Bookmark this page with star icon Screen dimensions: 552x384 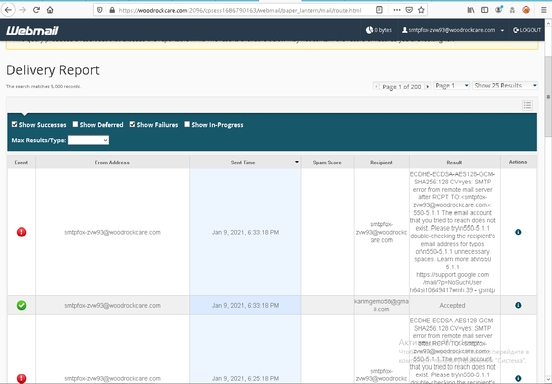[x=421, y=10]
